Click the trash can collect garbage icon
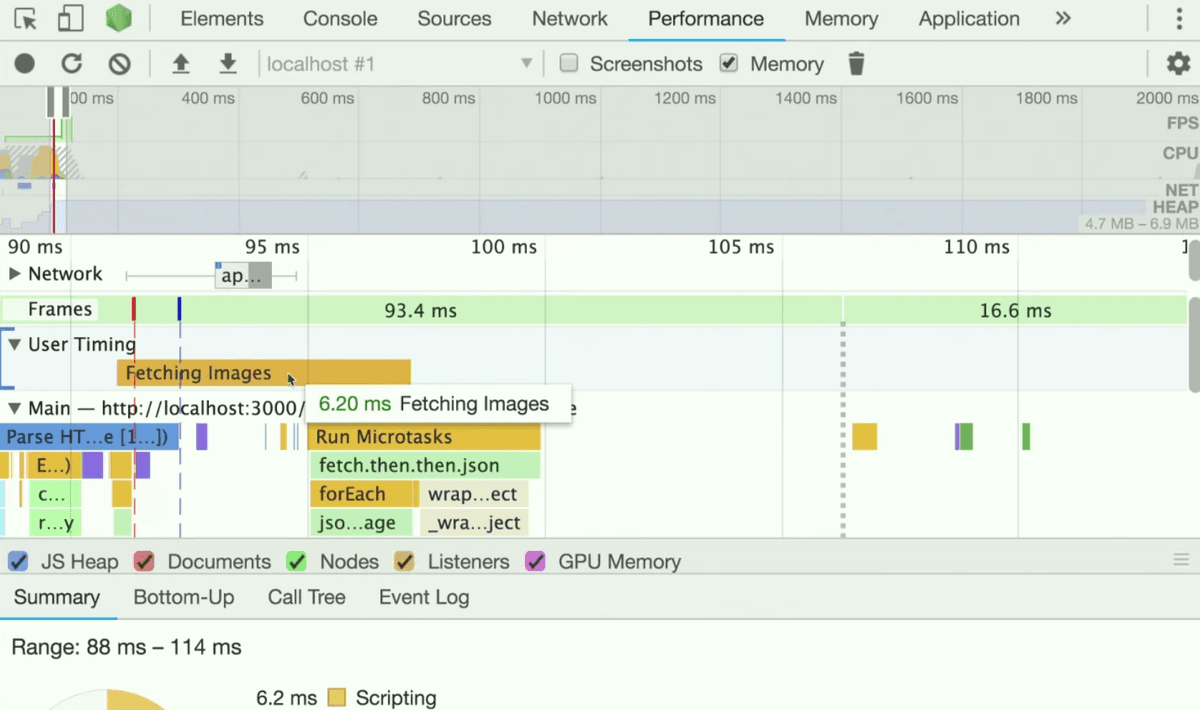Image resolution: width=1200 pixels, height=710 pixels. click(856, 64)
